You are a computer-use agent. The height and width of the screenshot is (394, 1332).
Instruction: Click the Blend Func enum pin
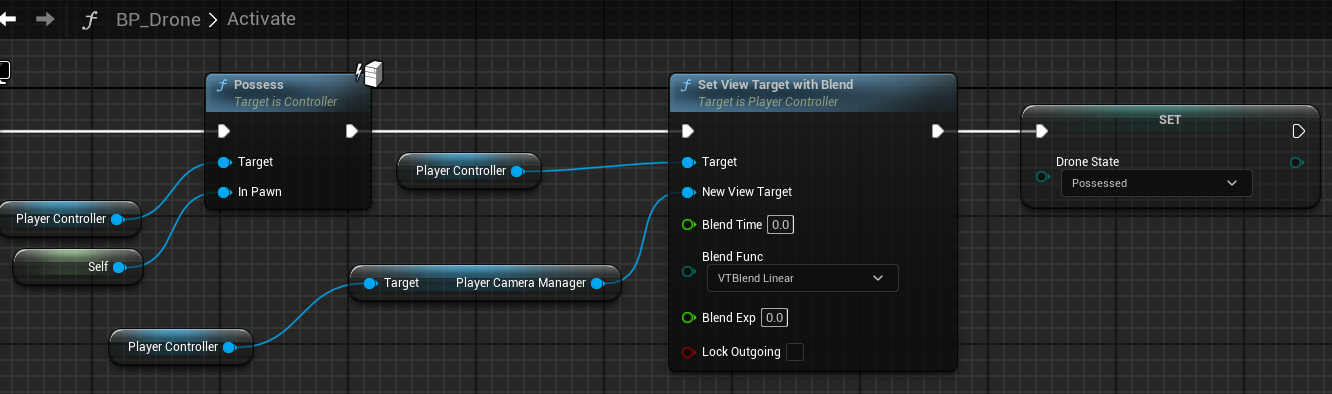click(x=688, y=271)
